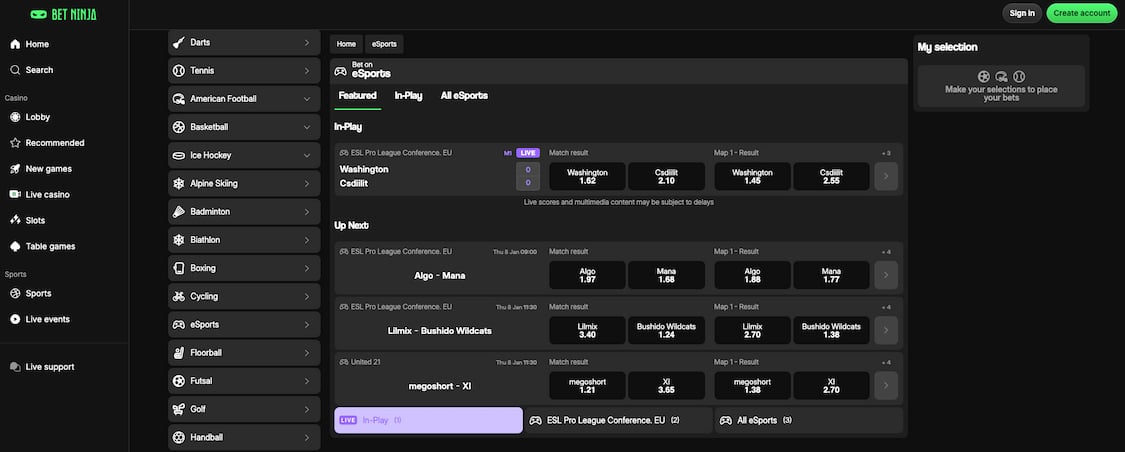
Task: Click the American Football helmet icon
Action: point(179,99)
